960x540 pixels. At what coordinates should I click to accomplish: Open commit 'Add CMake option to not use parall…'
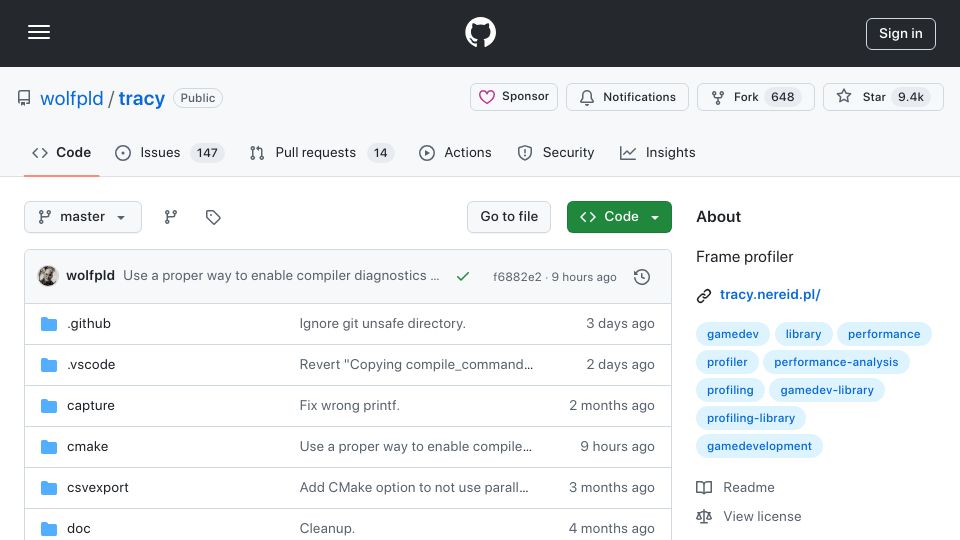click(414, 487)
